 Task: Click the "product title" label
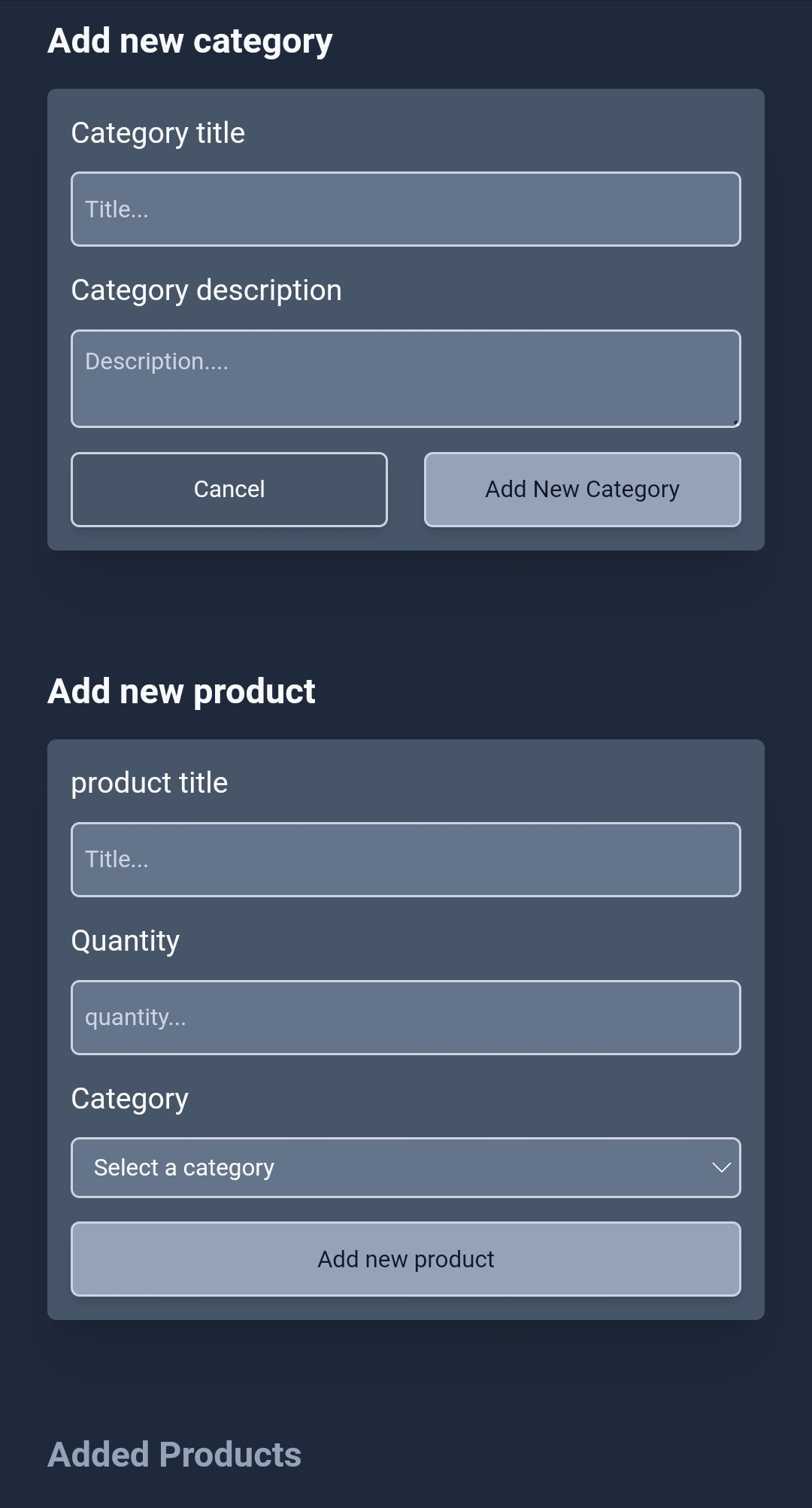(x=150, y=783)
